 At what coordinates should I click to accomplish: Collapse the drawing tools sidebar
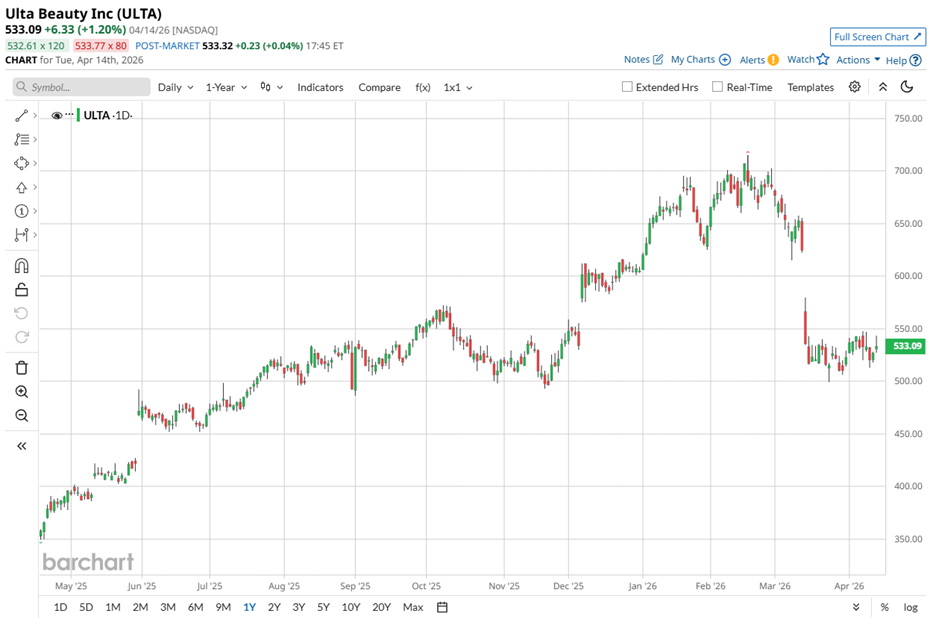pos(21,446)
